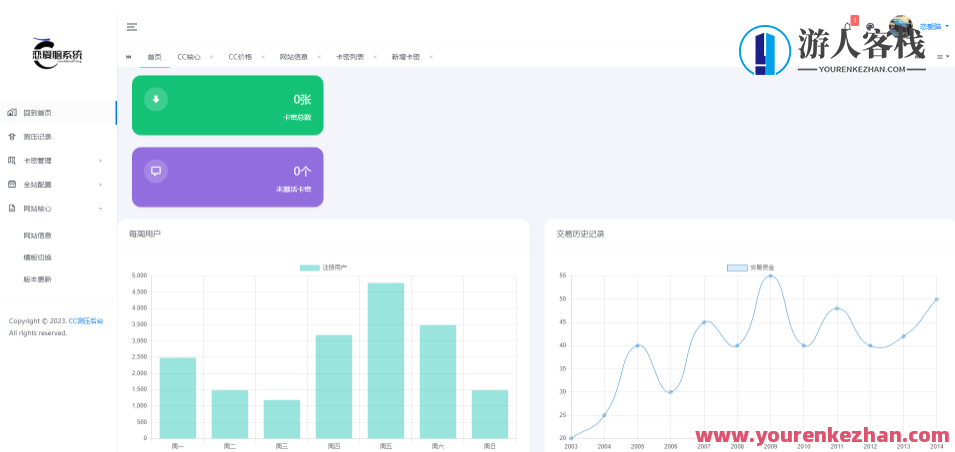Click the icon beside 全站配置
The image size is (955, 452).
[12, 185]
